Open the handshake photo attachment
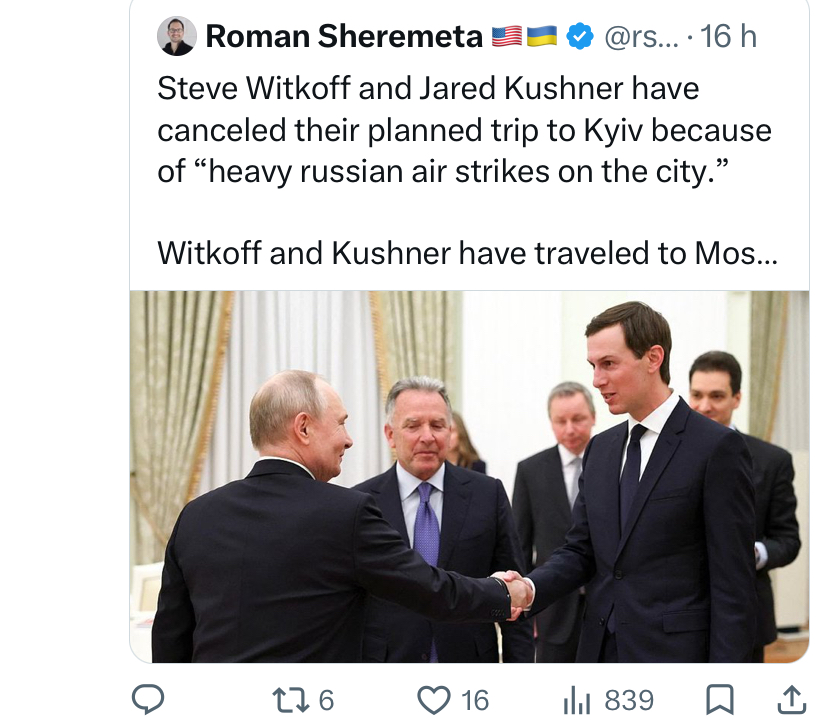828x725 pixels. tap(469, 476)
